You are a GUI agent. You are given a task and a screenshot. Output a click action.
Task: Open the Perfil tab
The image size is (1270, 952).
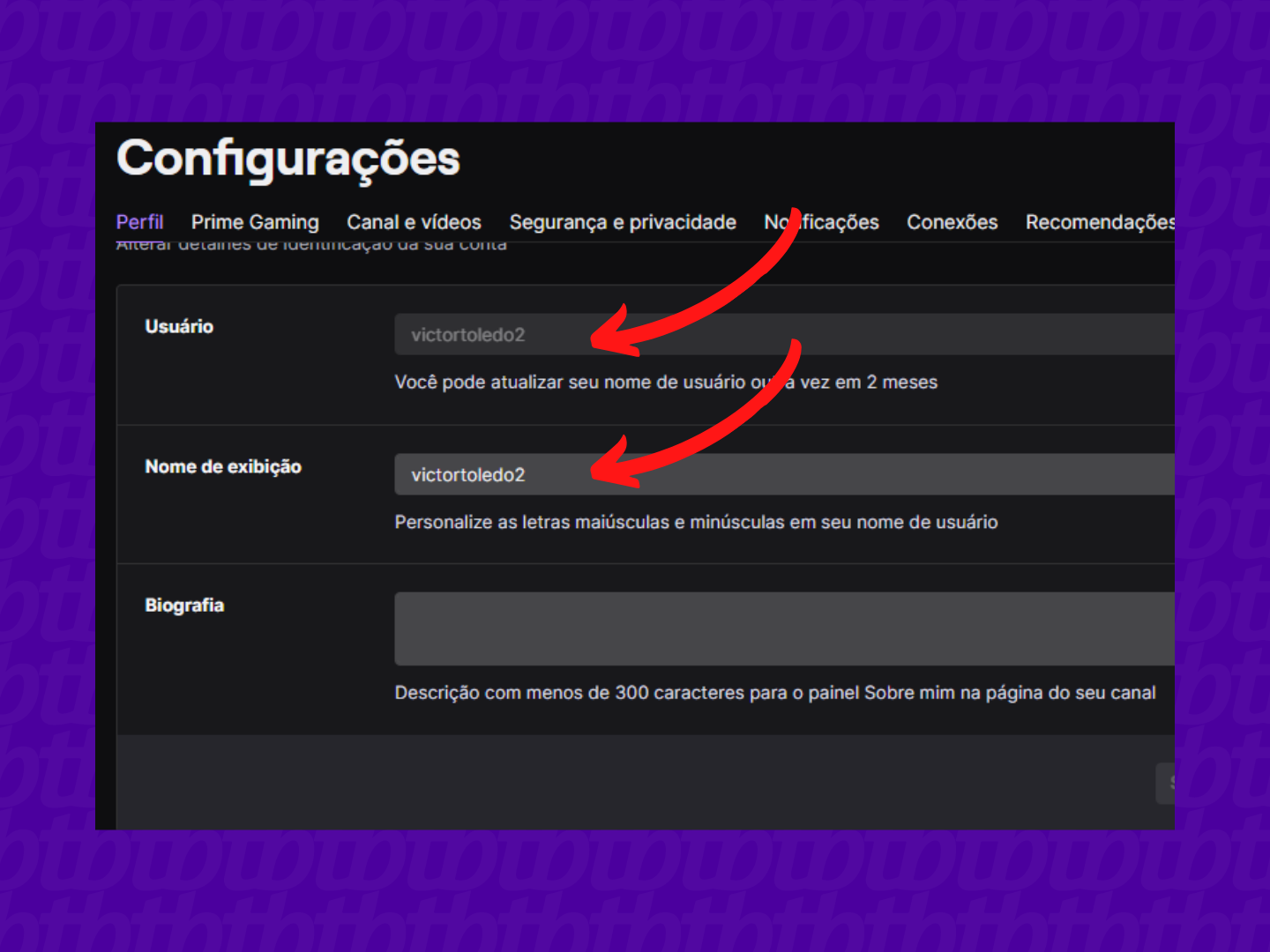(139, 222)
